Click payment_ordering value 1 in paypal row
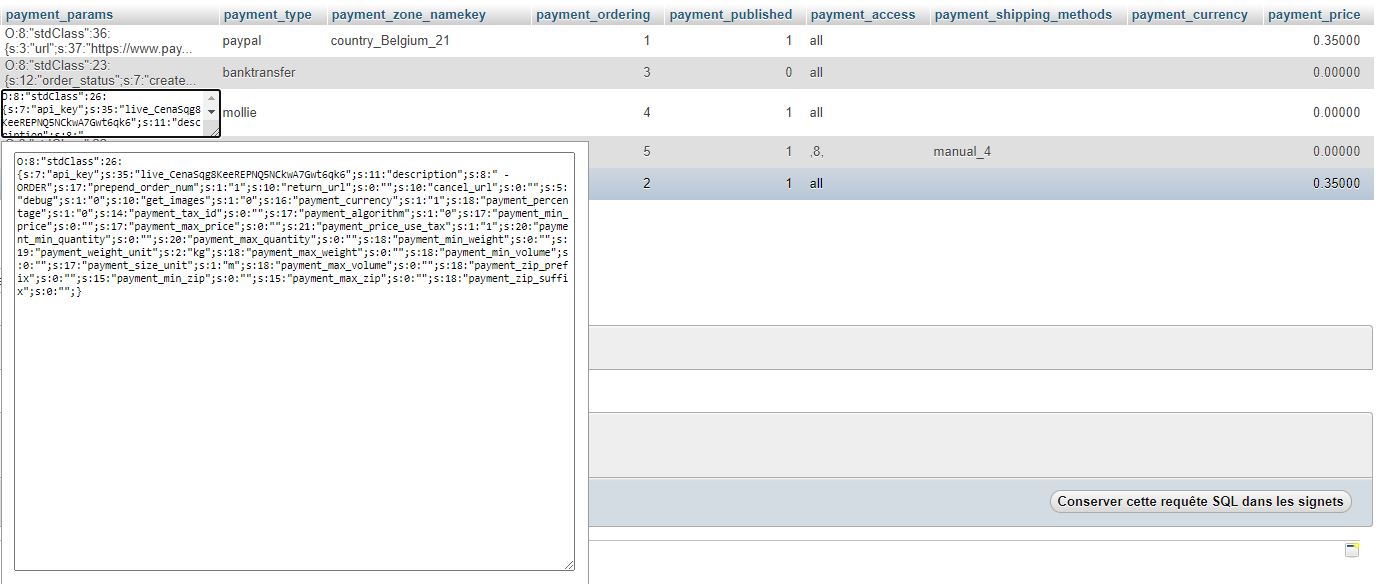Screen dimensions: 1381x584 [x=647, y=41]
